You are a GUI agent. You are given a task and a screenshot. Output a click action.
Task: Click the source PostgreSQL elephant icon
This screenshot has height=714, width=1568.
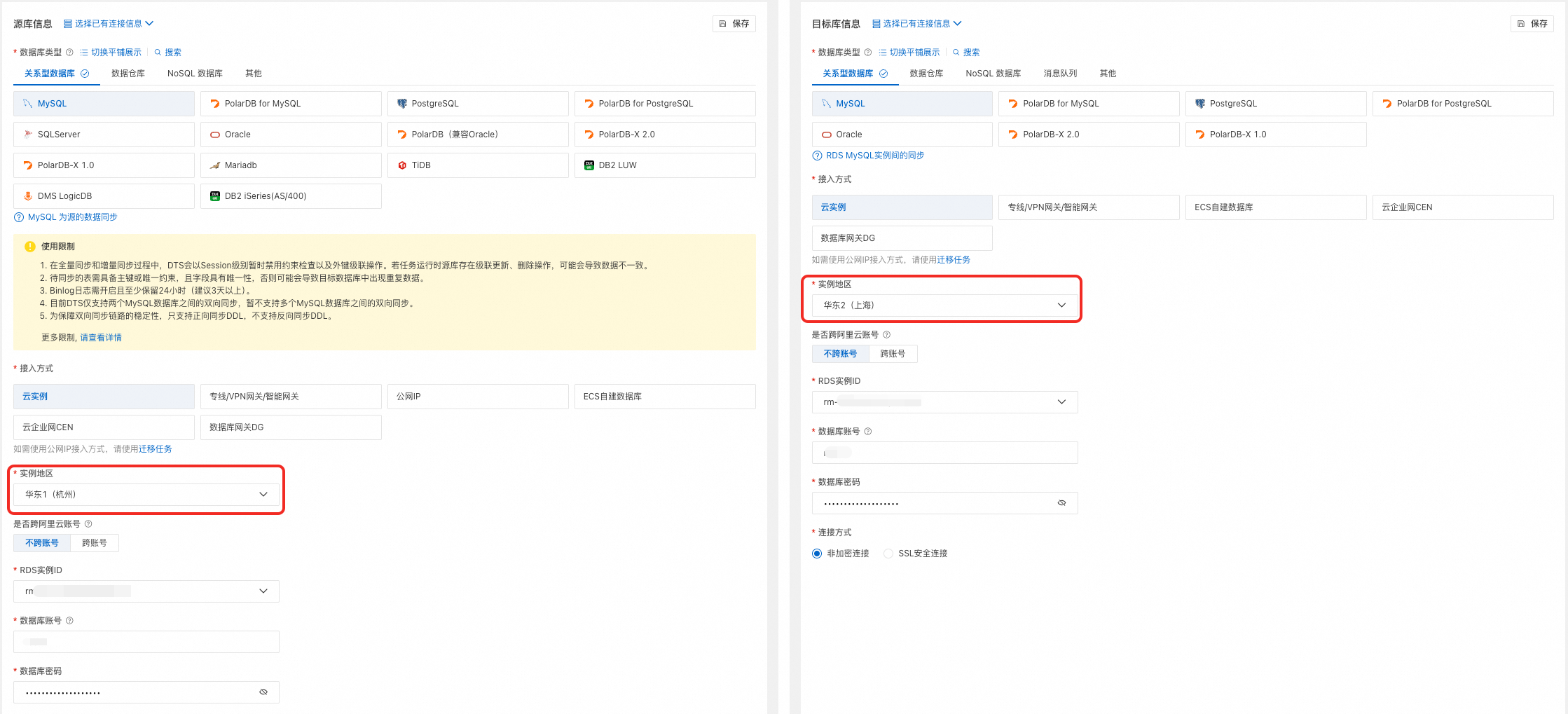pyautogui.click(x=402, y=104)
